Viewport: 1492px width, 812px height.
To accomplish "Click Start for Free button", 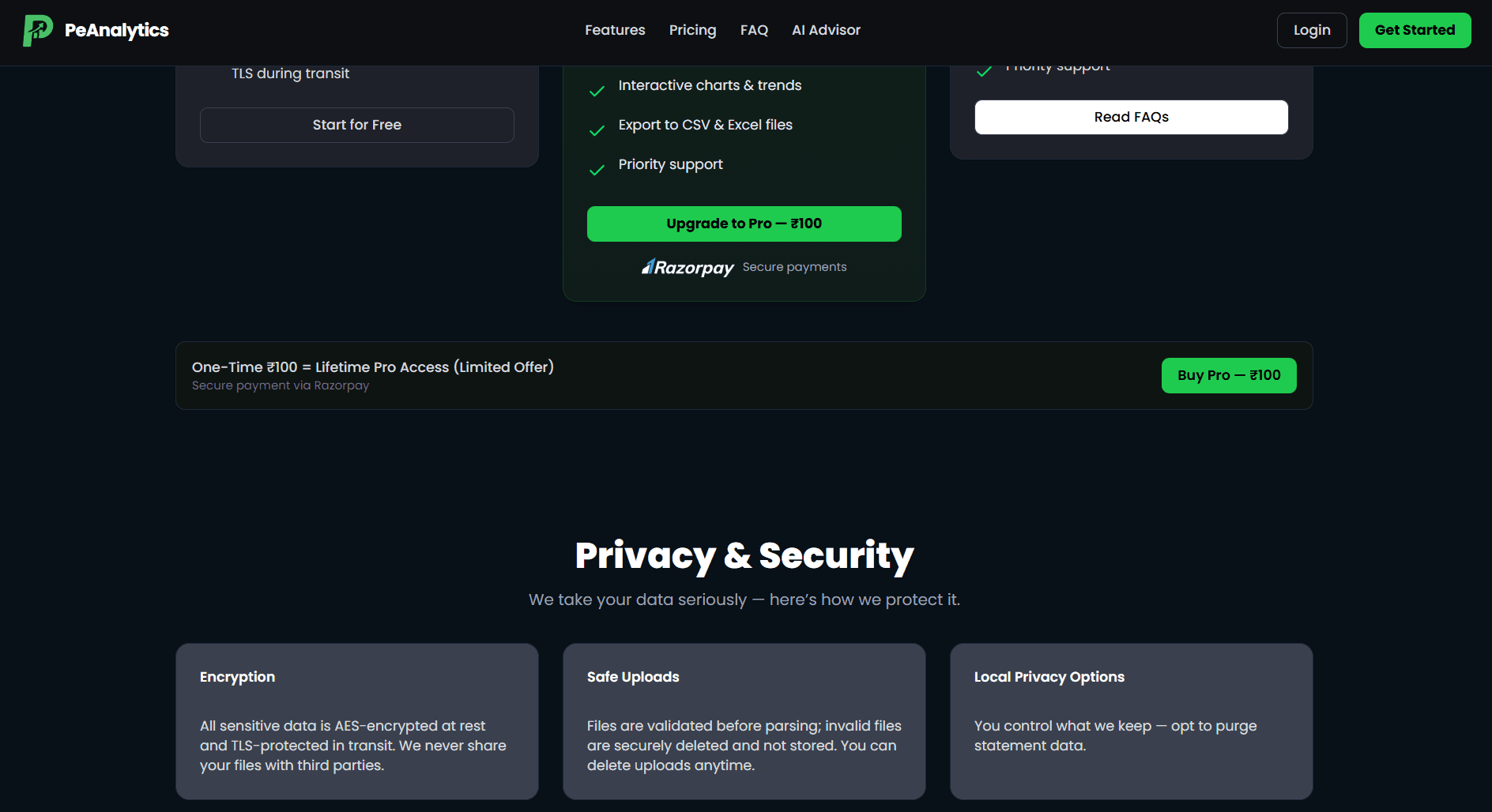I will click(x=357, y=125).
